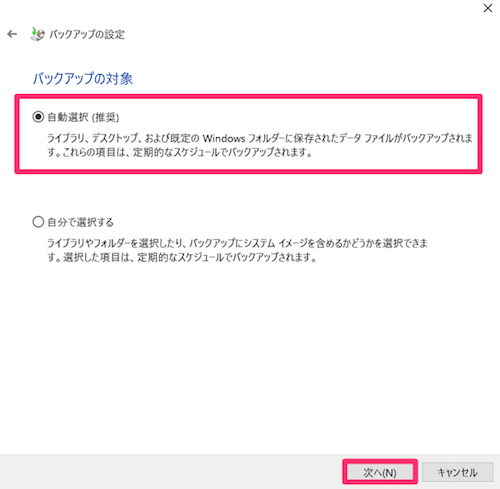This screenshot has width=500, height=489.
Task: Click the gray footer bar beside 次へ(N)
Action: point(167,472)
